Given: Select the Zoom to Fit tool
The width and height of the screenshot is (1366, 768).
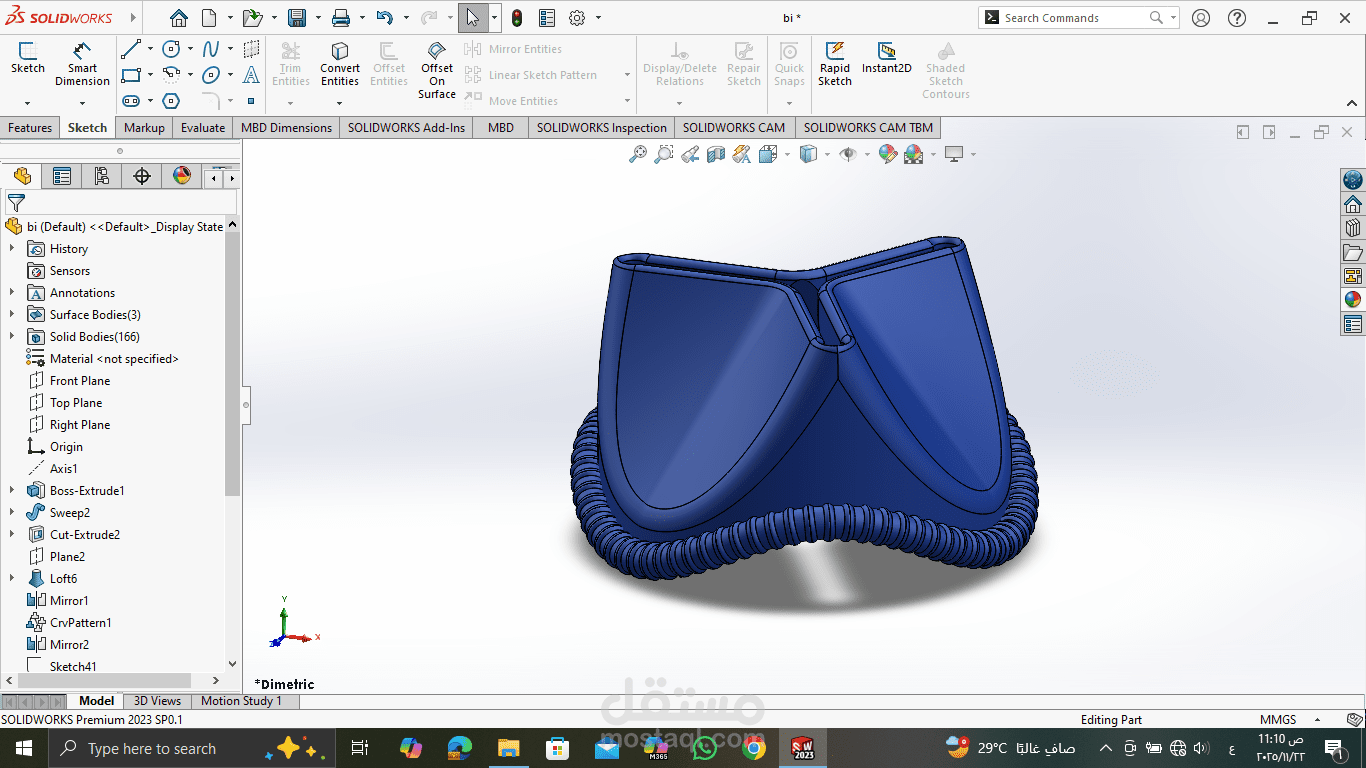Looking at the screenshot, I should coord(638,154).
